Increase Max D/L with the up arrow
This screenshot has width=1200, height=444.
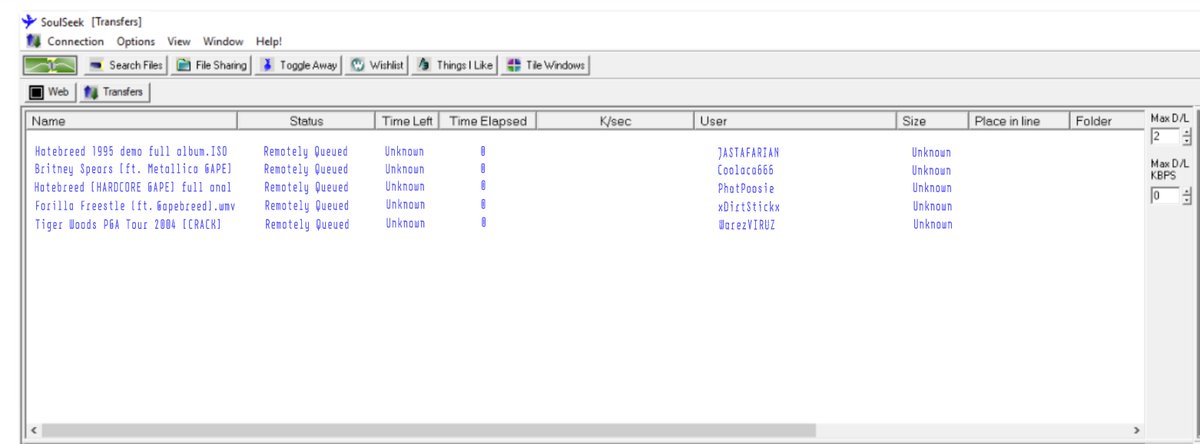(x=1187, y=133)
